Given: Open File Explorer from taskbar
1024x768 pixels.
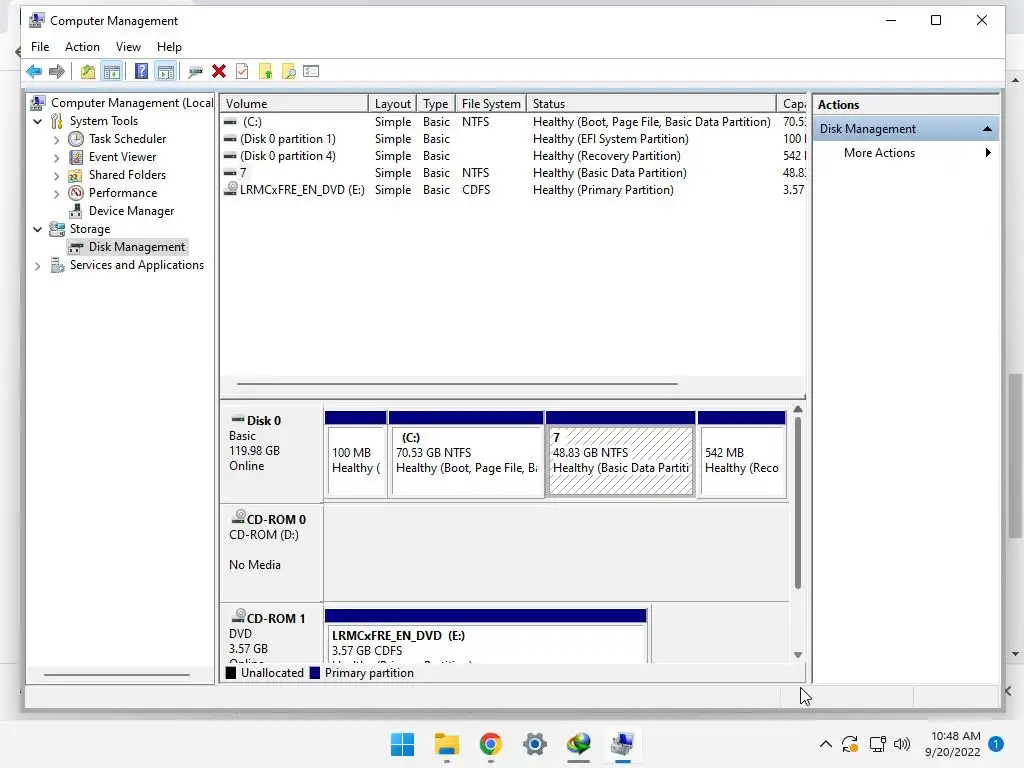Looking at the screenshot, I should pos(447,744).
